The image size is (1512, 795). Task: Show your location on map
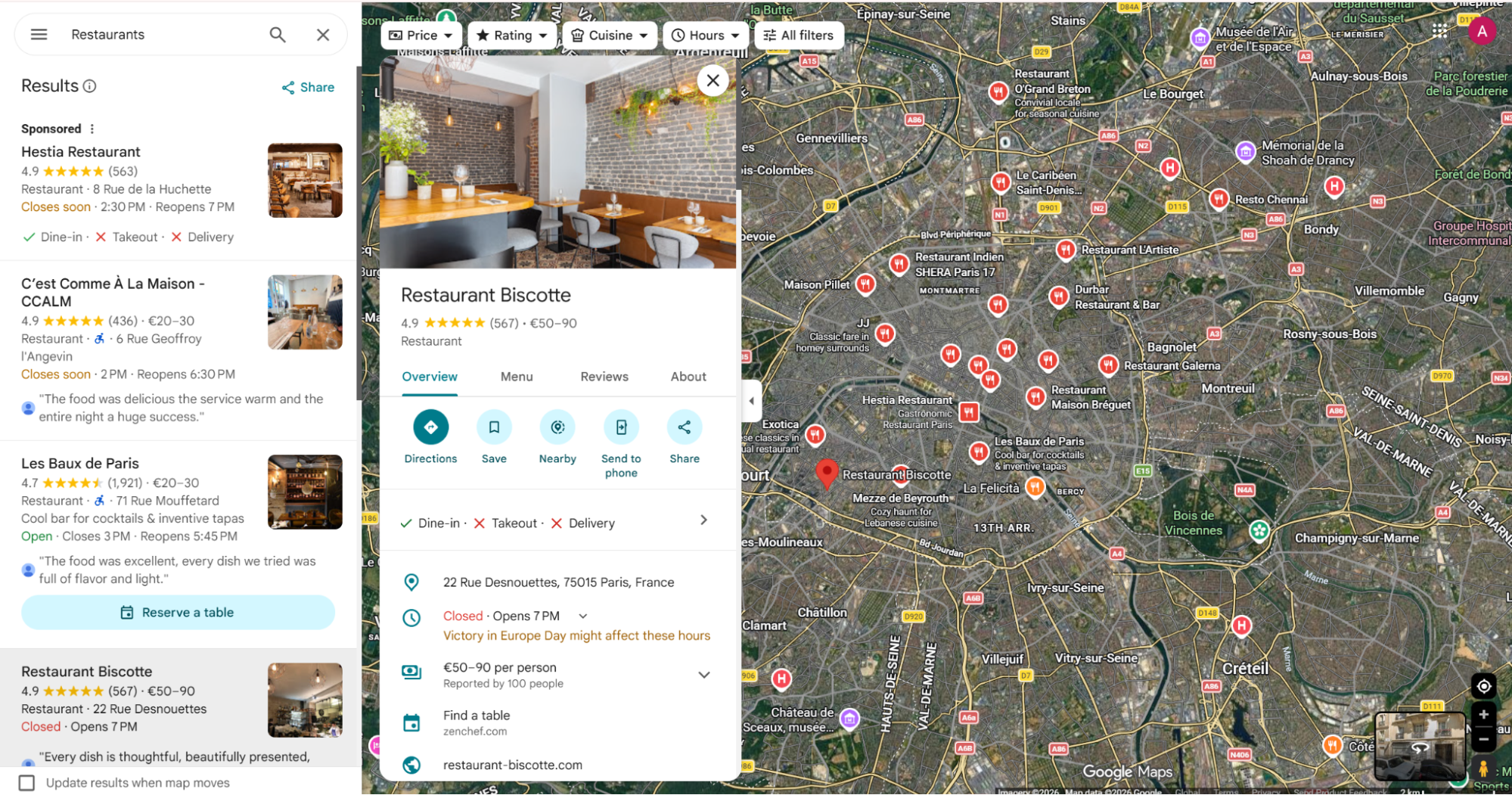tap(1483, 686)
